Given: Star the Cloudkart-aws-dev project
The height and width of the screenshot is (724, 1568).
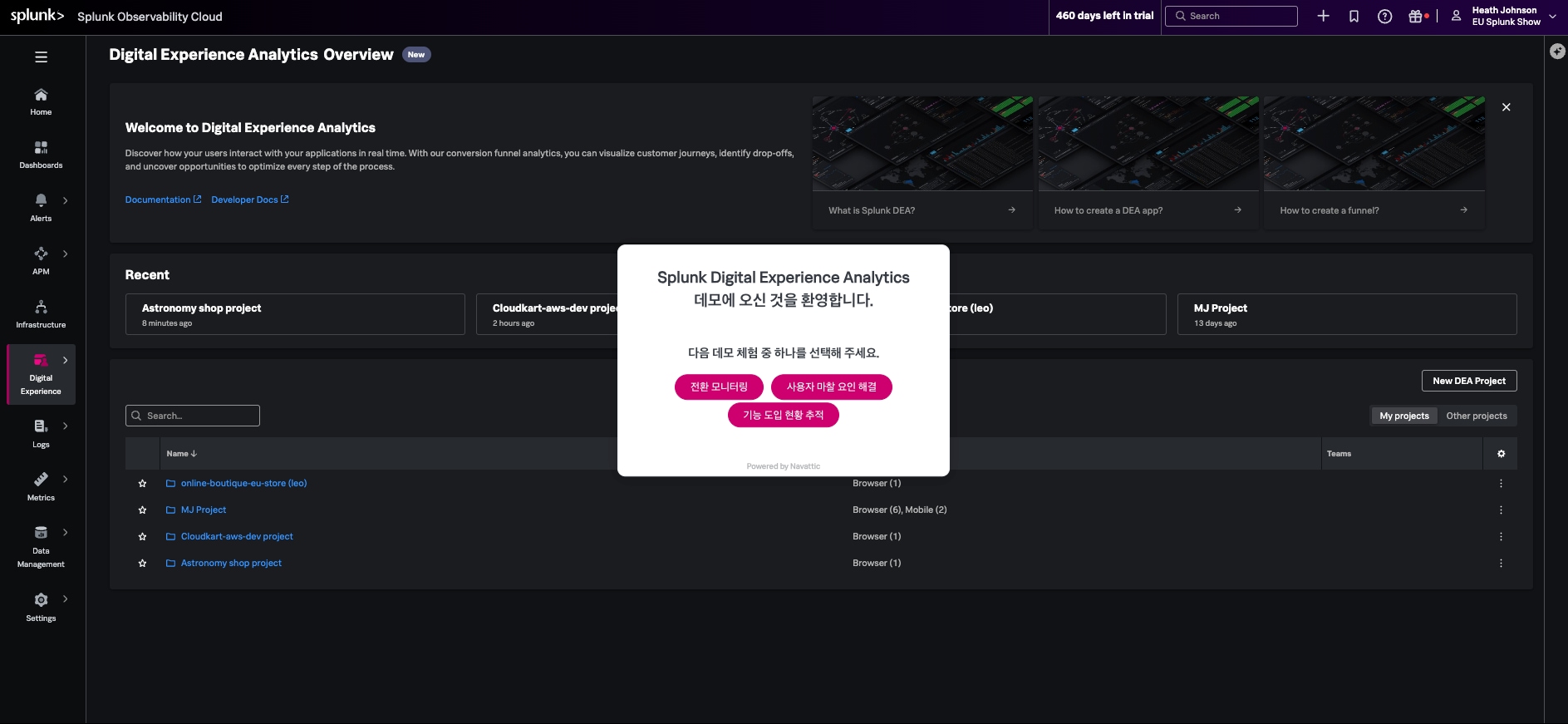Looking at the screenshot, I should pos(142,537).
